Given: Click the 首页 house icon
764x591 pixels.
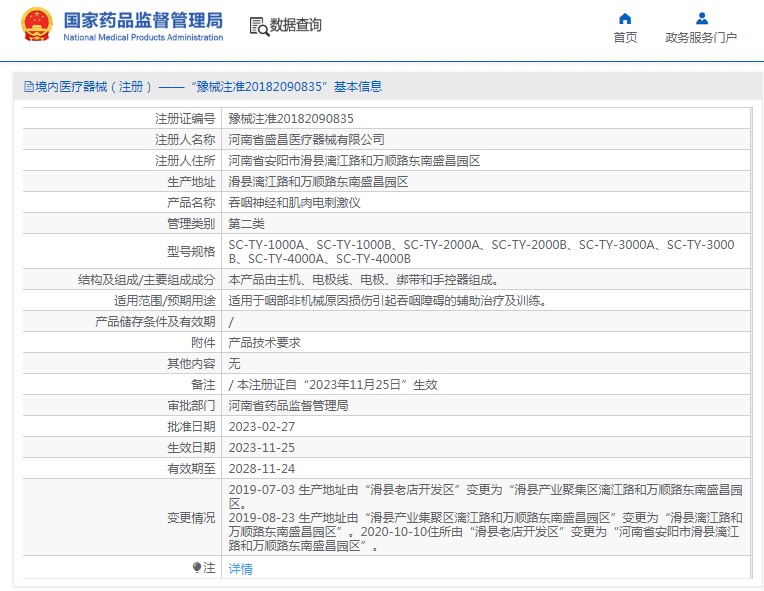Looking at the screenshot, I should pos(625,18).
